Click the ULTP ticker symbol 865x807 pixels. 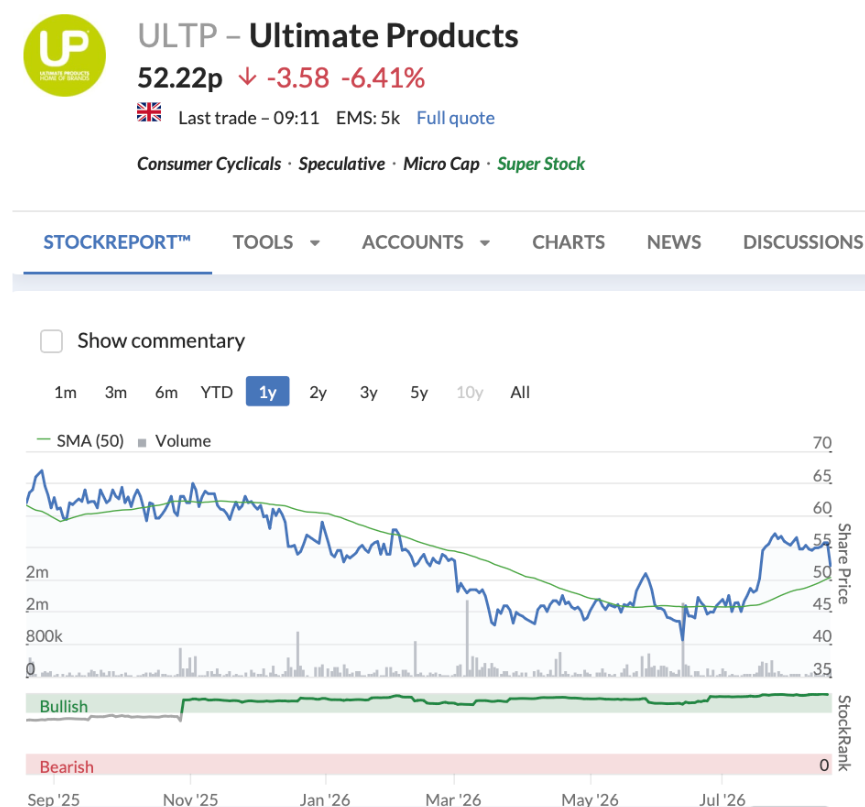(x=178, y=36)
